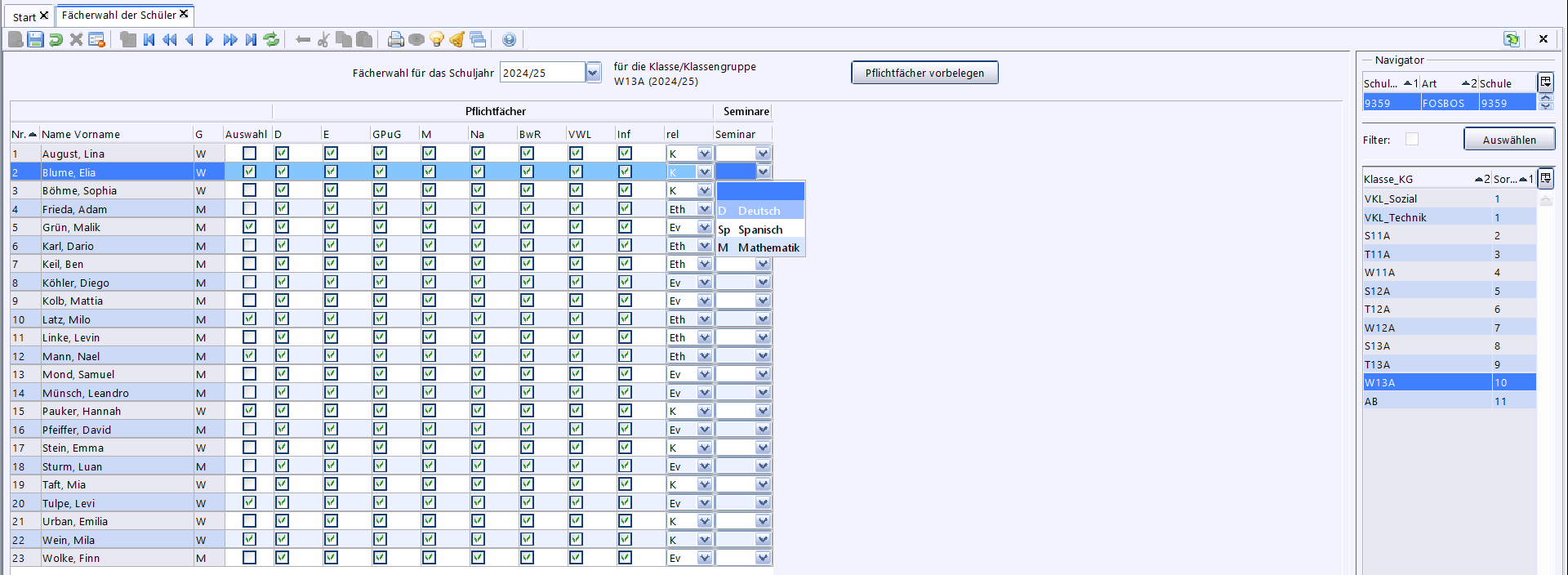Click the green refresh arrows icon

point(271,39)
